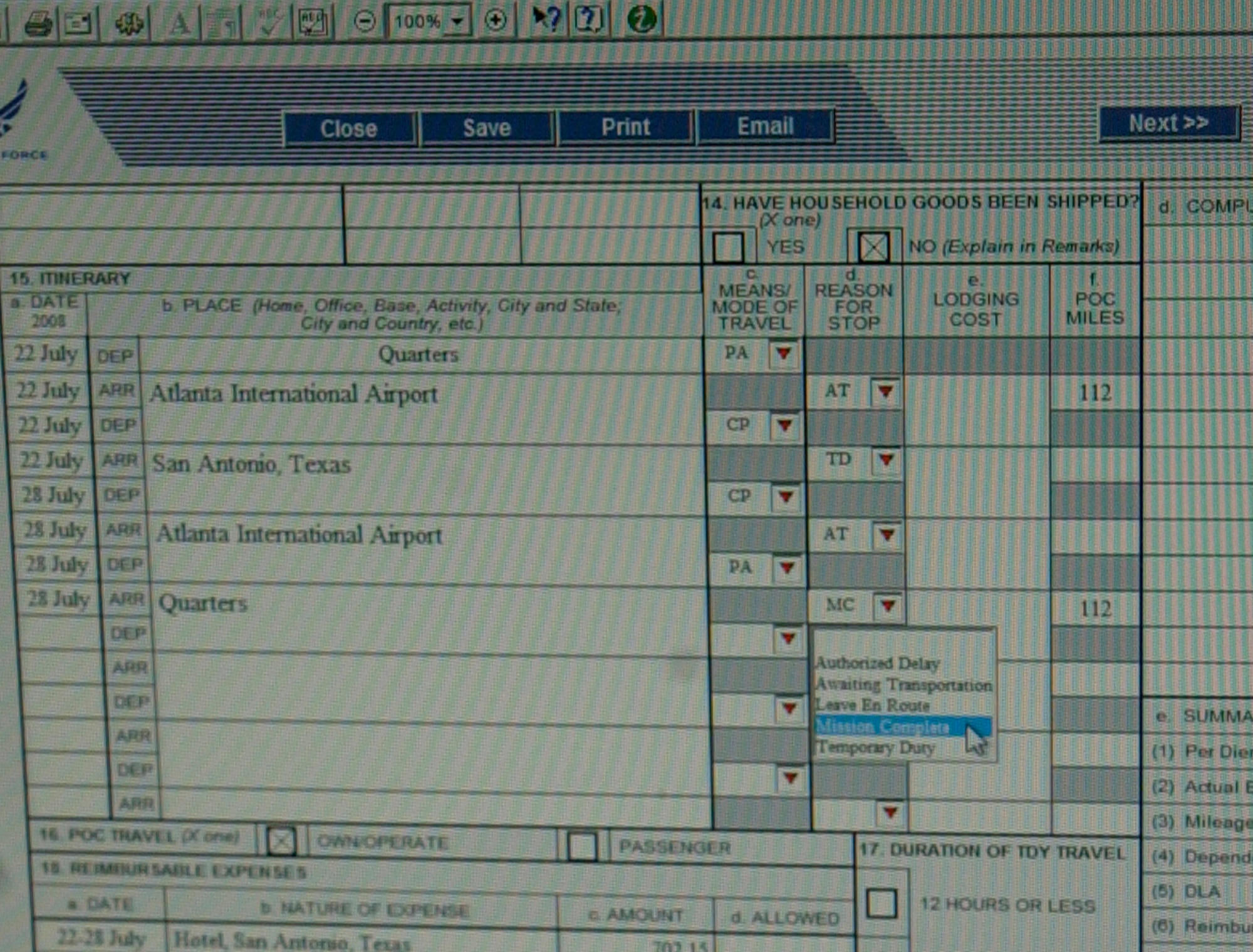Click the 22-28 July expense date field
This screenshot has width=1253, height=952.
pyautogui.click(x=100, y=938)
